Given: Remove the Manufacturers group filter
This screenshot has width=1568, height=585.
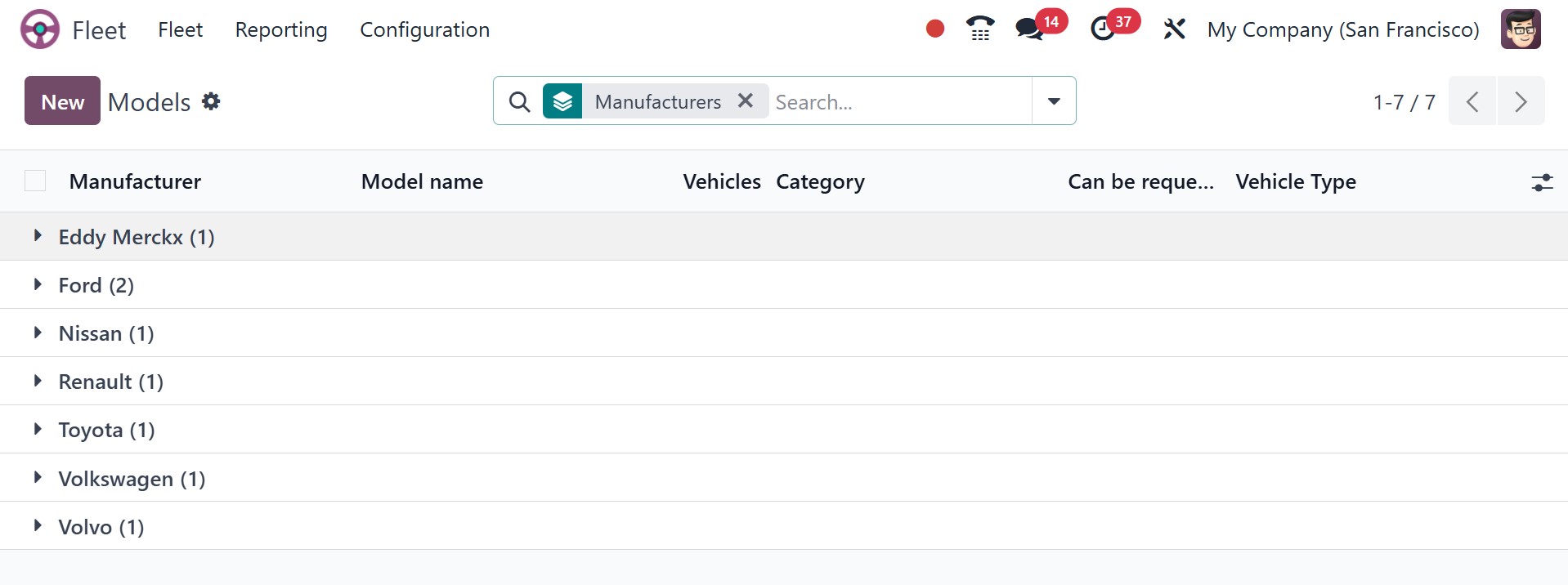Looking at the screenshot, I should (x=745, y=100).
